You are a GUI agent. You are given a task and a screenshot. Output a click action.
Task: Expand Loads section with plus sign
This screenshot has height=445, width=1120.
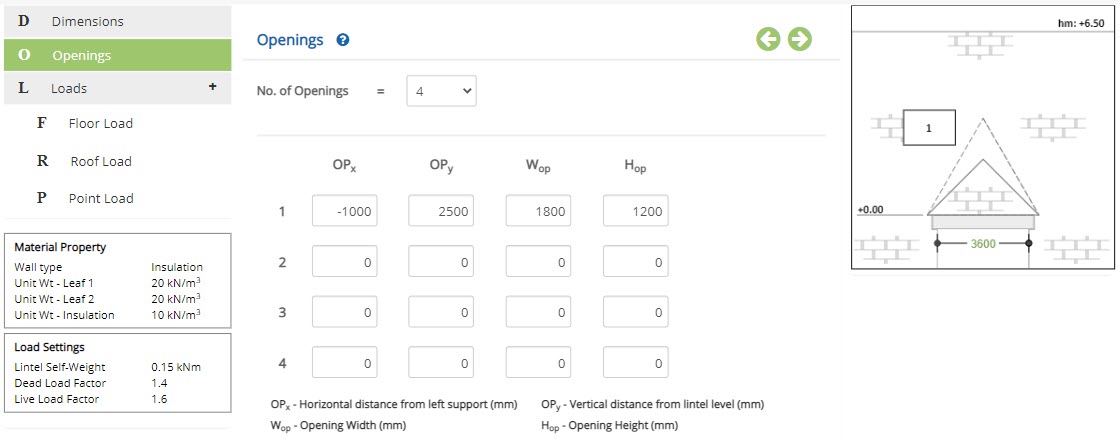tap(212, 86)
